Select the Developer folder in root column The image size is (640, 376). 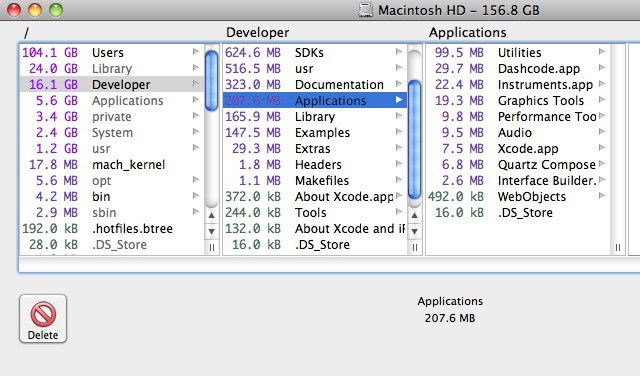(x=112, y=84)
